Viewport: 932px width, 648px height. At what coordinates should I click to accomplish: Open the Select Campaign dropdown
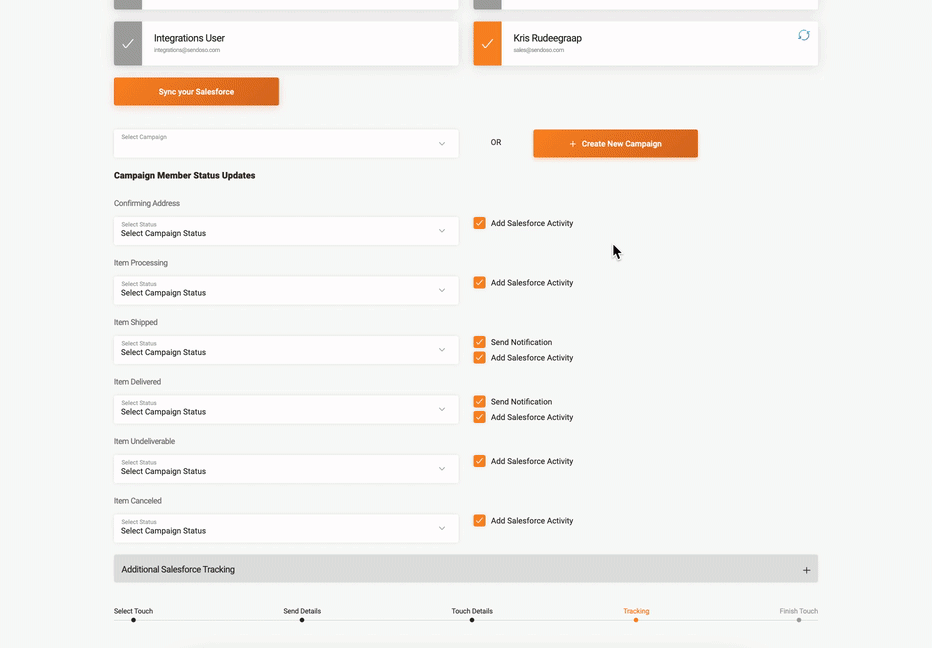tap(286, 143)
